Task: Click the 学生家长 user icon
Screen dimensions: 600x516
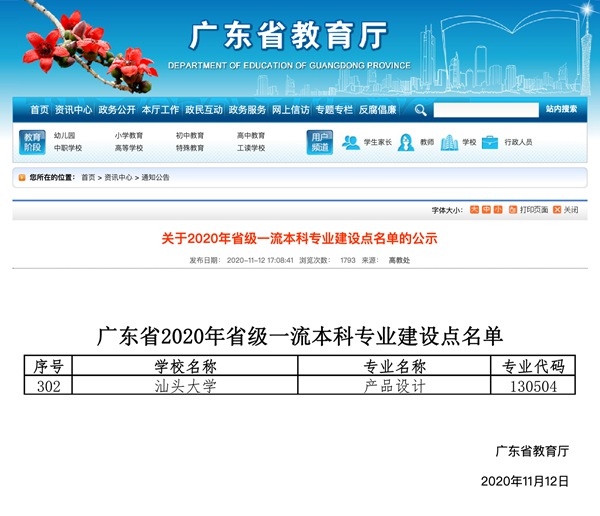Action: click(350, 142)
